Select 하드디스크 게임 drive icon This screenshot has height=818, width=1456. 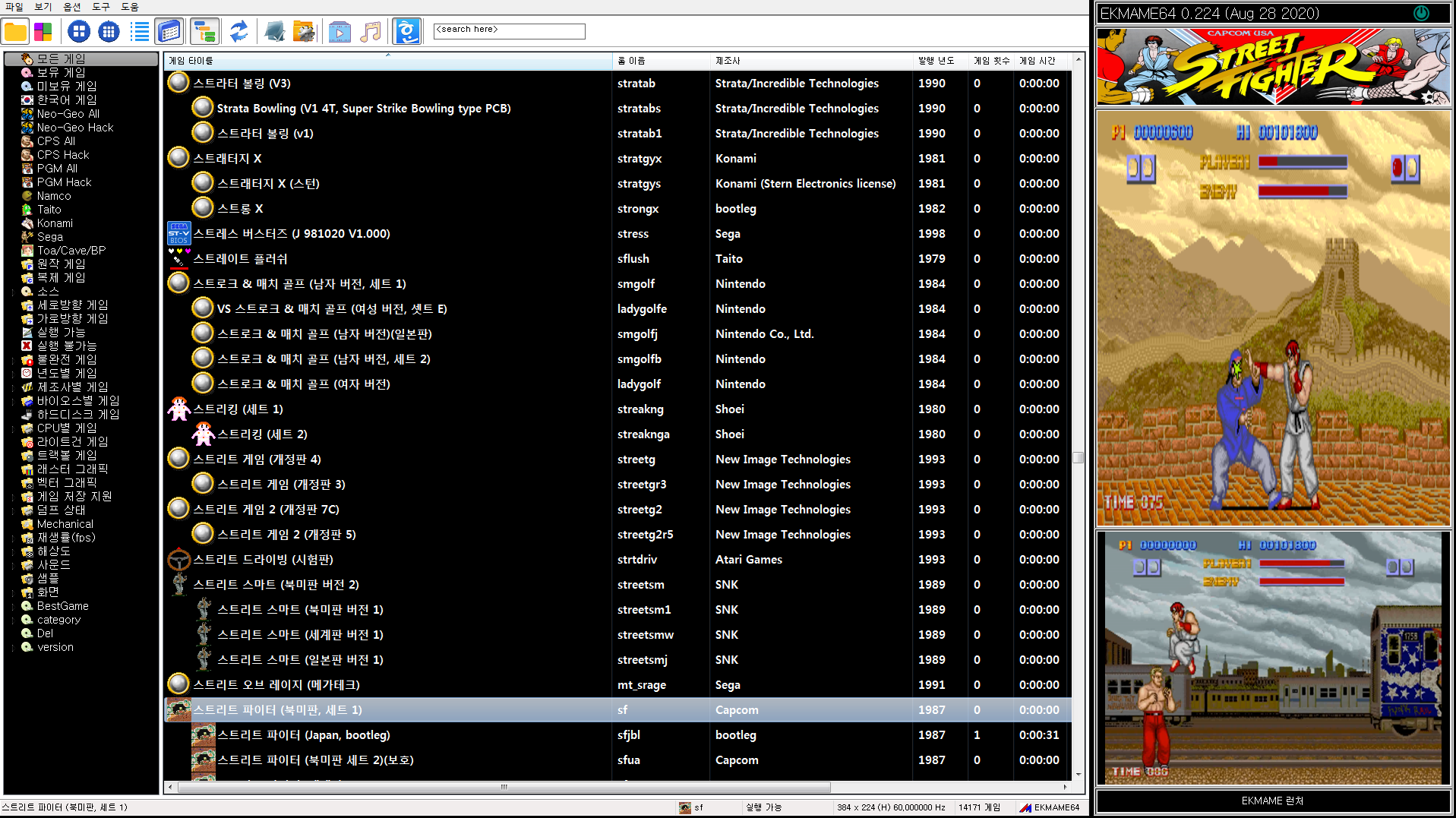[x=27, y=414]
